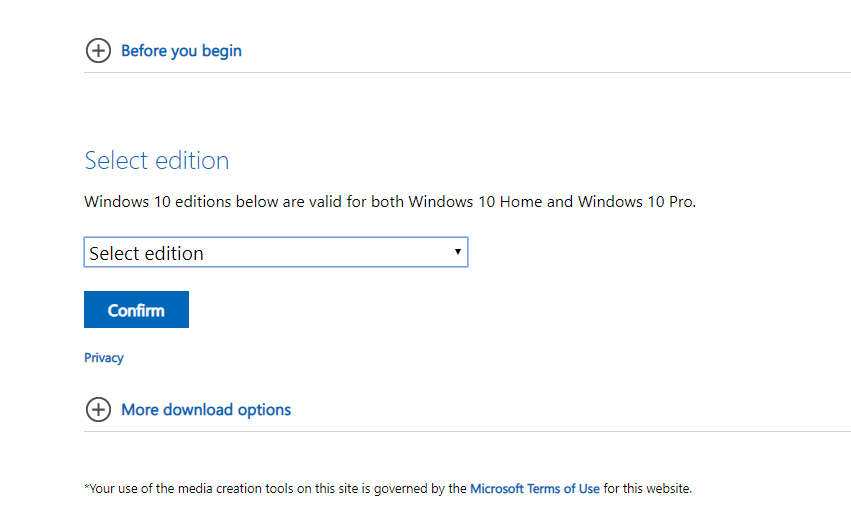This screenshot has width=851, height=524.
Task: Click the Select edition placeholder text in the box
Action: pos(146,253)
